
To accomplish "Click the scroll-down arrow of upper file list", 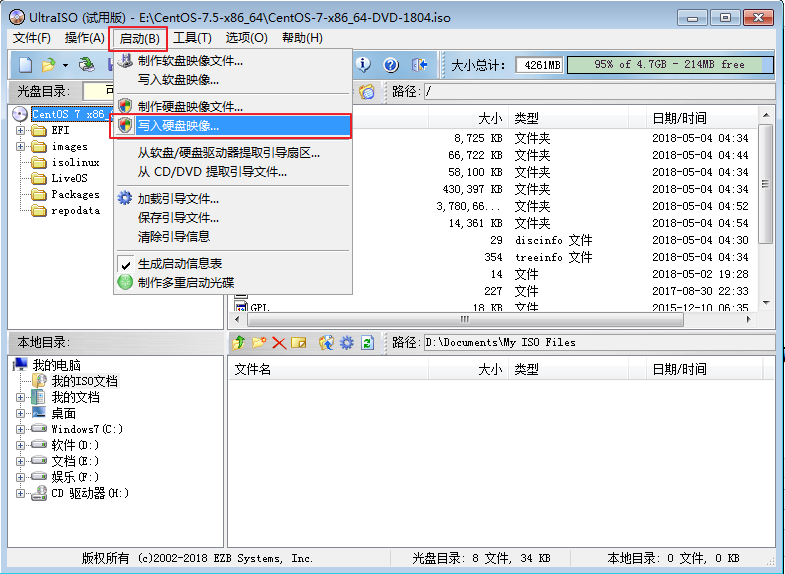I will point(766,303).
